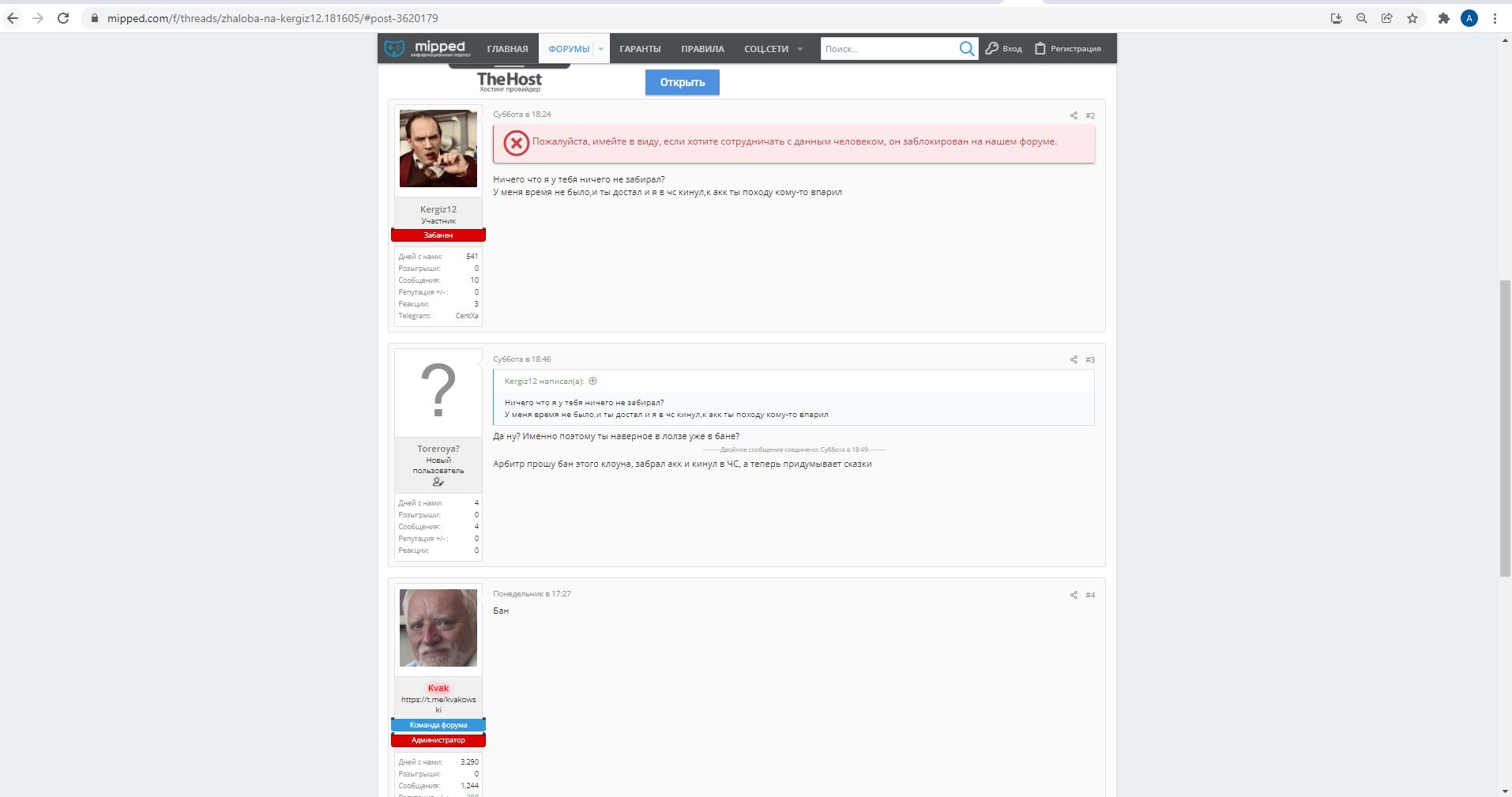Image resolution: width=1512 pixels, height=797 pixels.
Task: Click the search magnifier icon on forum
Action: pyautogui.click(x=967, y=49)
